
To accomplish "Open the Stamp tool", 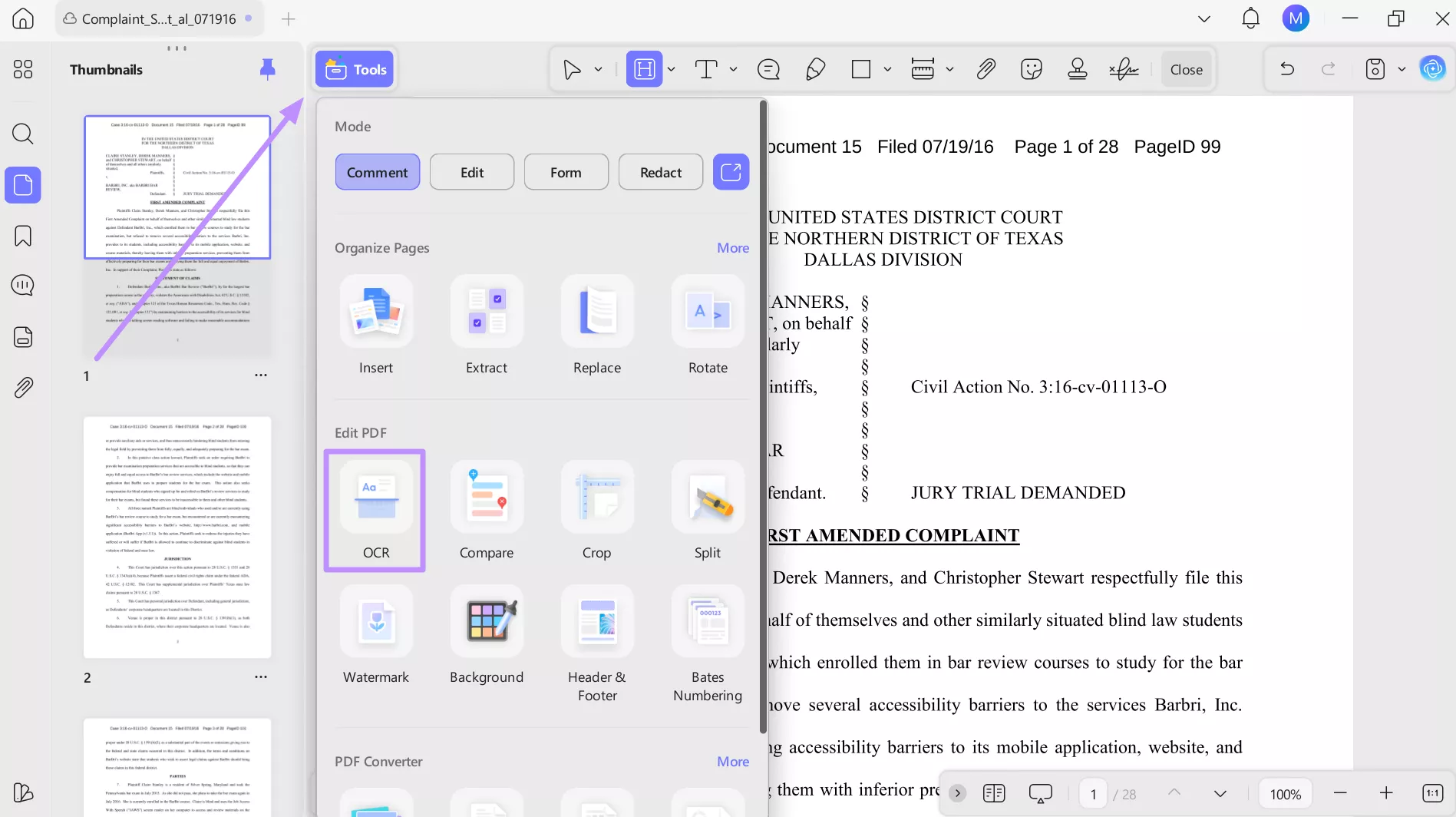I will pyautogui.click(x=1077, y=68).
